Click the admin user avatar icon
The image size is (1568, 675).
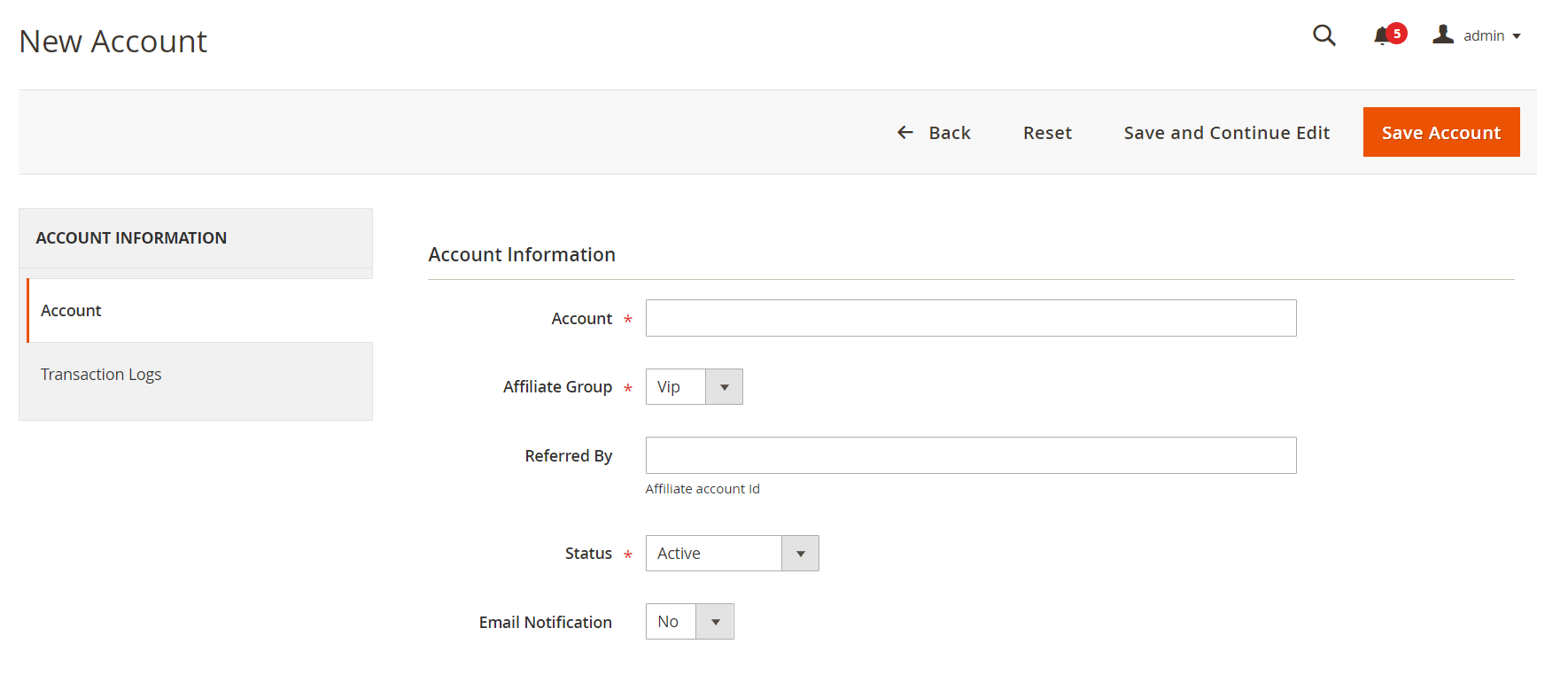1443,35
